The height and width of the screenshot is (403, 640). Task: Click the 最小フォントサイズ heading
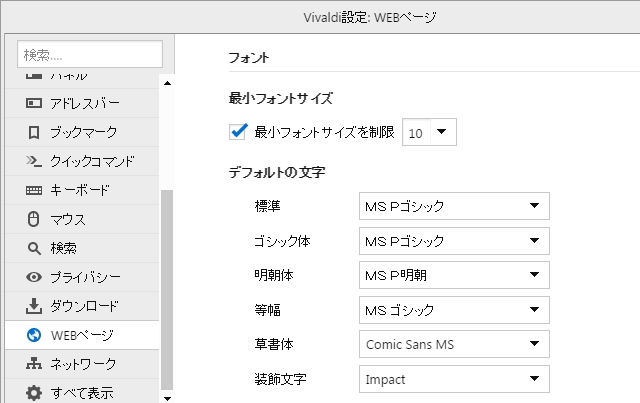(280, 98)
